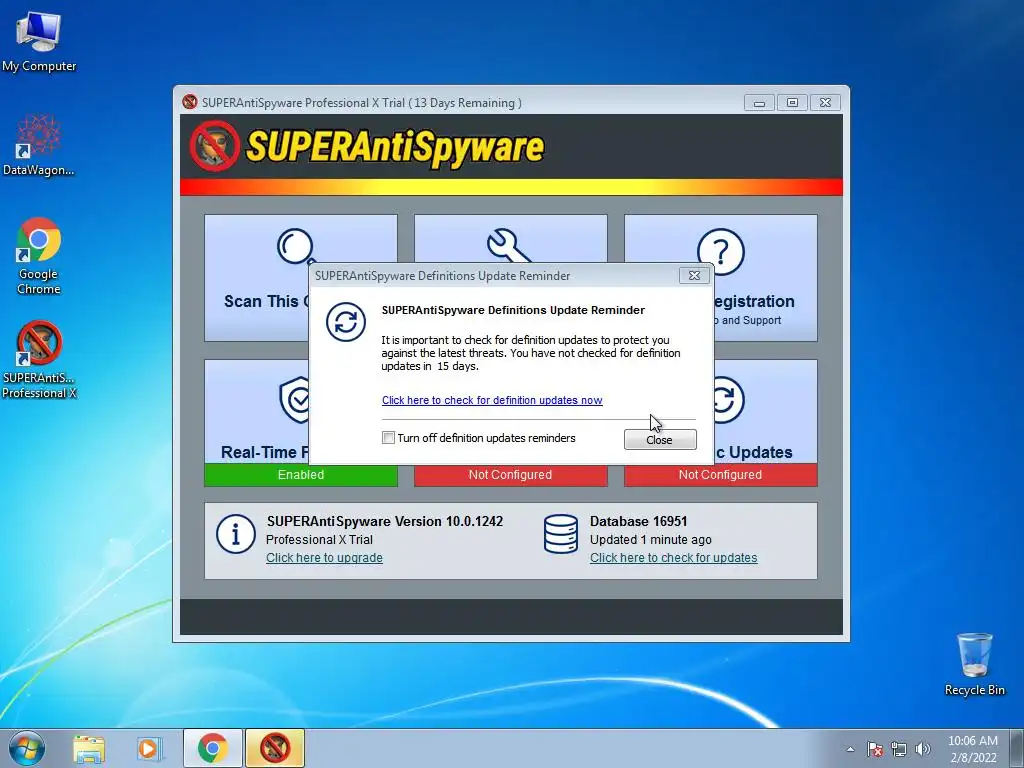Viewport: 1024px width, 768px height.
Task: Click the Real-Time Protection shield icon
Action: (x=295, y=400)
